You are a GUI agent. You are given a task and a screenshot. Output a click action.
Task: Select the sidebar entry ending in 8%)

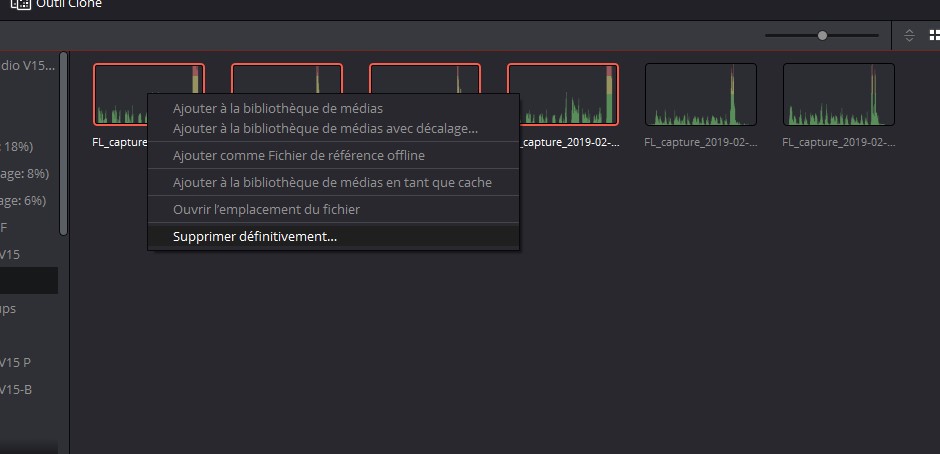(25, 173)
